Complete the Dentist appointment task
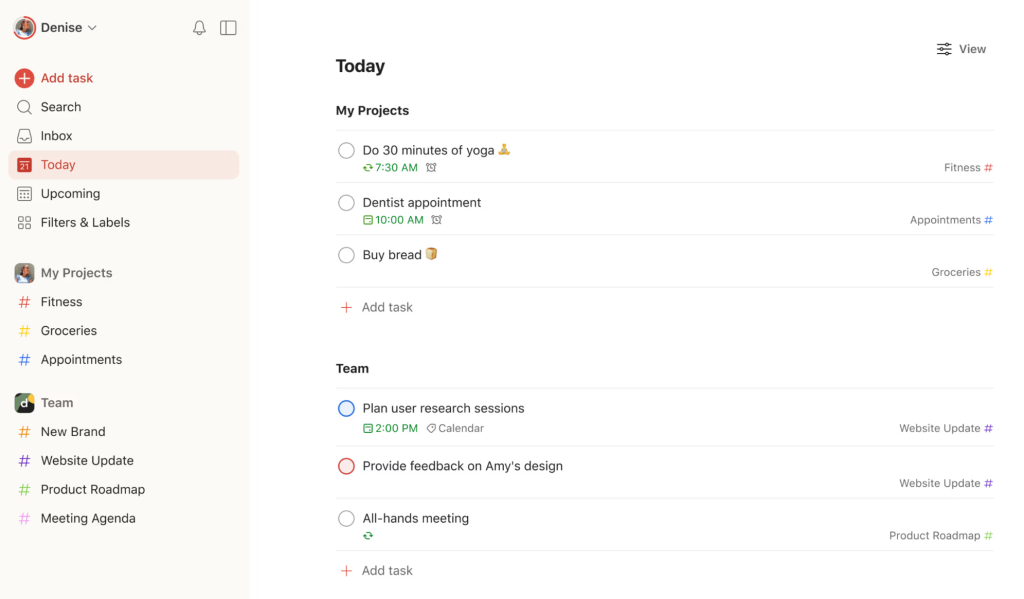This screenshot has width=1024, height=599. [x=346, y=202]
